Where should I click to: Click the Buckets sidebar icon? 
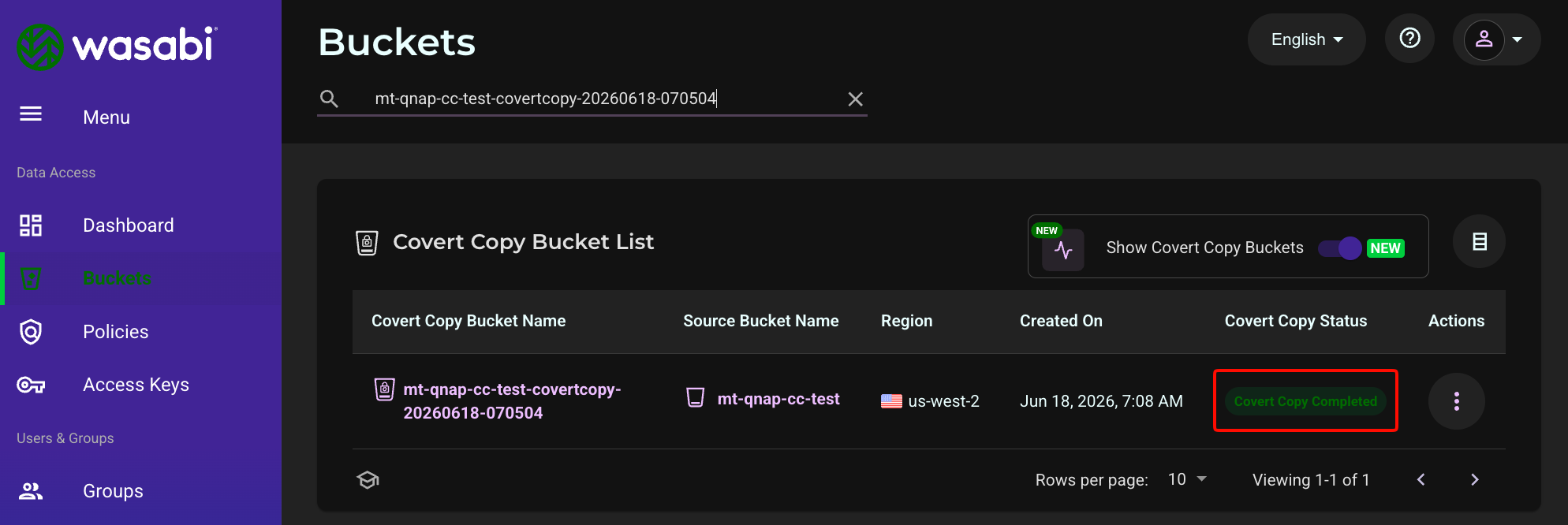coord(31,278)
